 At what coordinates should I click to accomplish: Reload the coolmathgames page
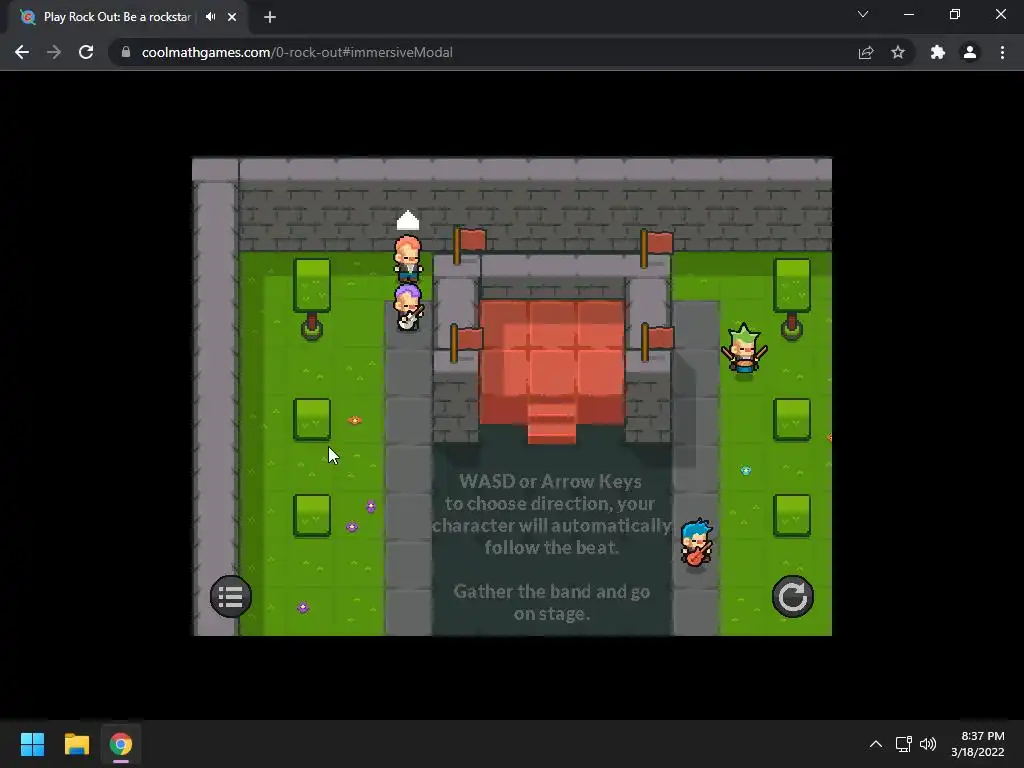pyautogui.click(x=86, y=52)
